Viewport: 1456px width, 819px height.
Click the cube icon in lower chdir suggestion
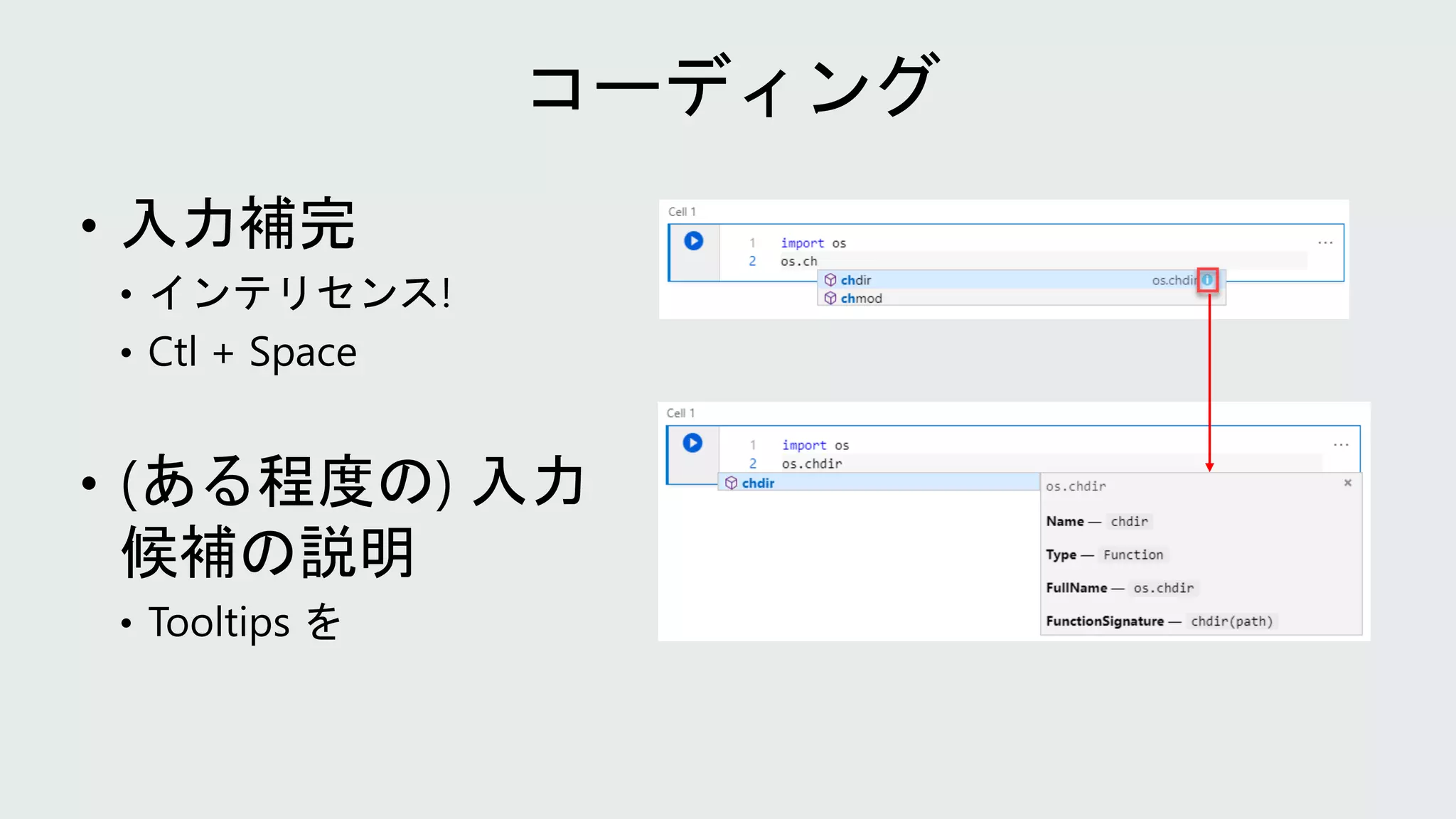coord(731,483)
